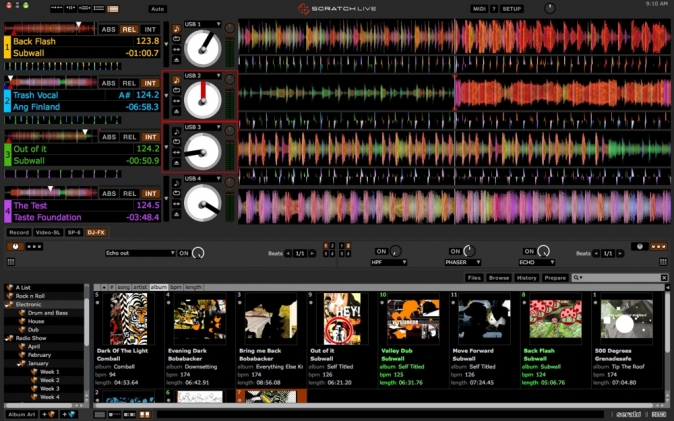Click the eject icon on deck 3

click(176, 163)
